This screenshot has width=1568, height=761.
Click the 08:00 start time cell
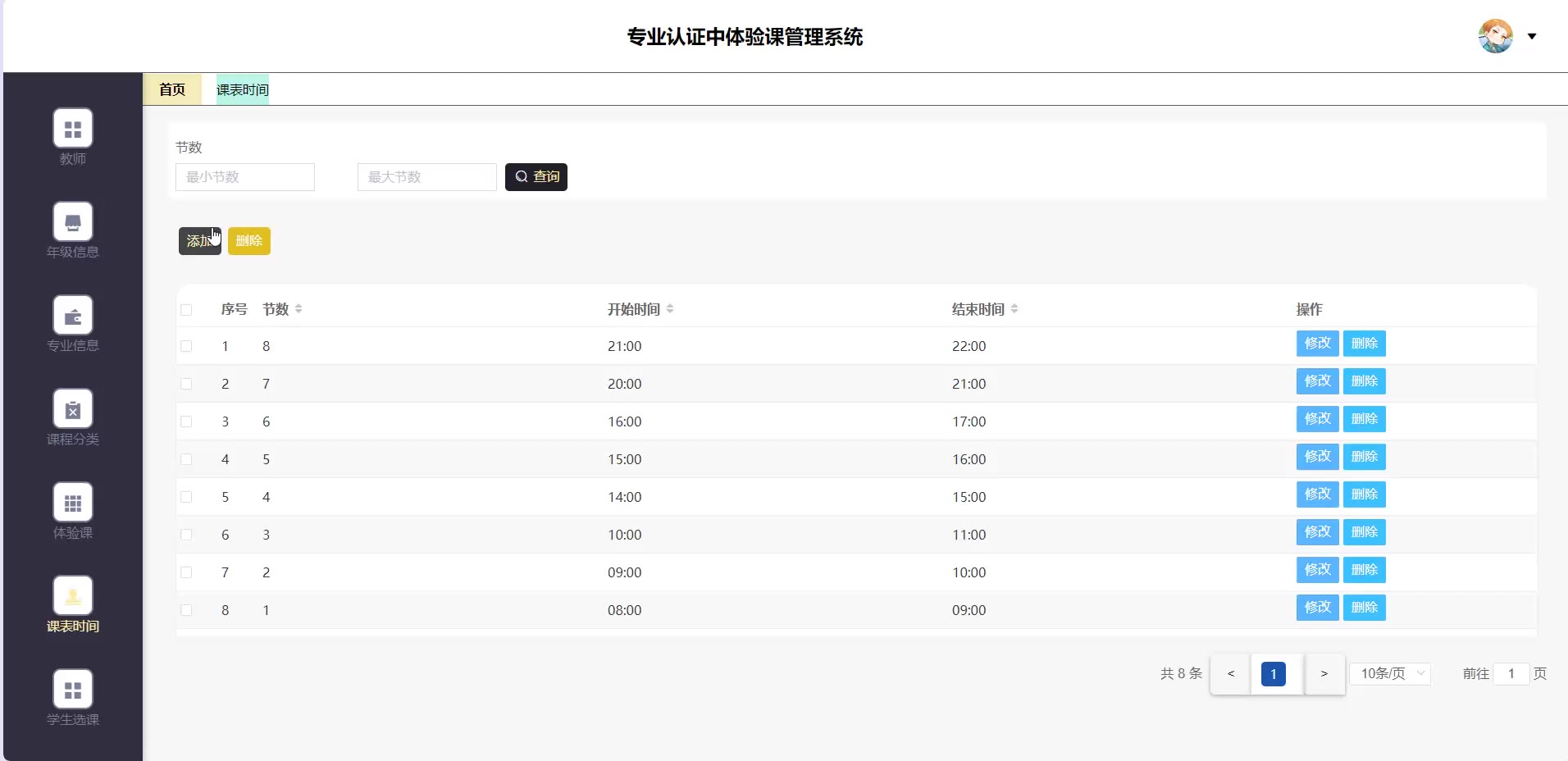pyautogui.click(x=625, y=610)
